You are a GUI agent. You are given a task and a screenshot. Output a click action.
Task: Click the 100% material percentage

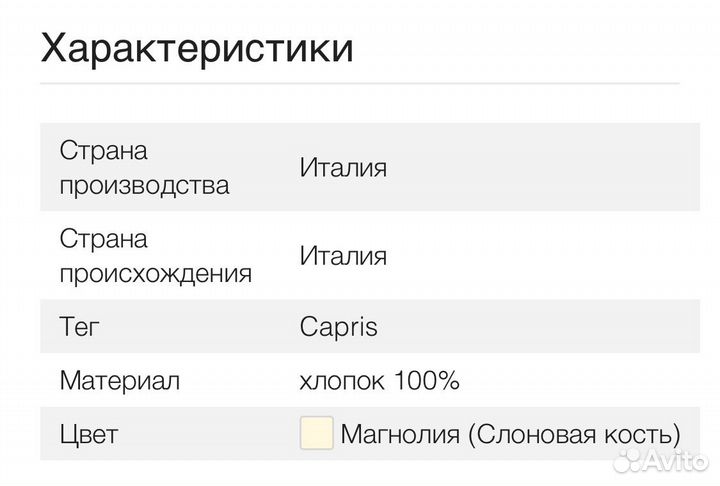[x=426, y=381]
